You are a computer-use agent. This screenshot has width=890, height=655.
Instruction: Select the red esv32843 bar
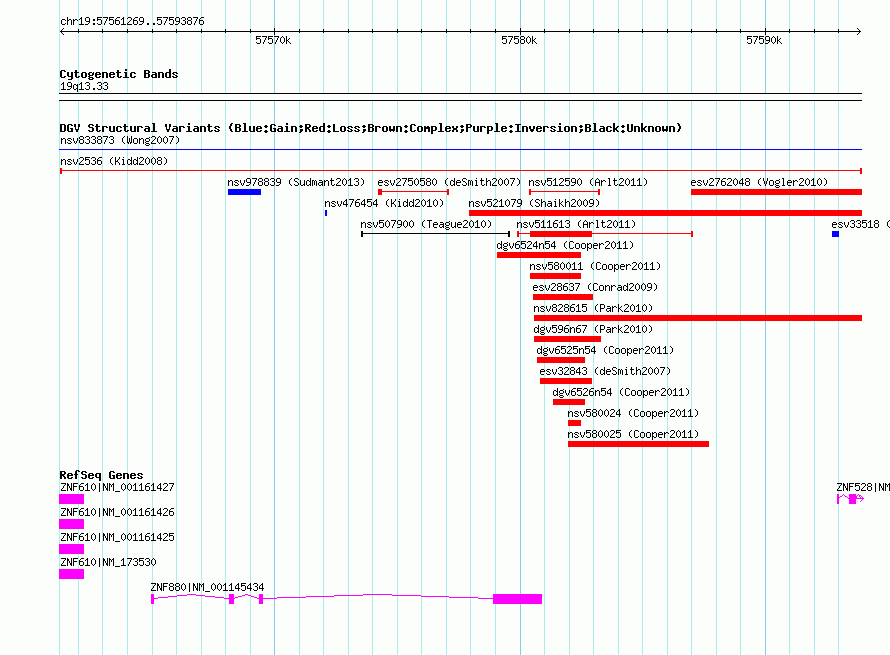point(566,381)
